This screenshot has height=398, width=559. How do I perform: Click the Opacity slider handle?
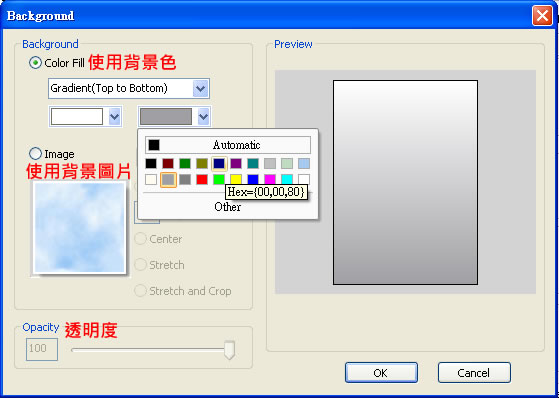(229, 350)
